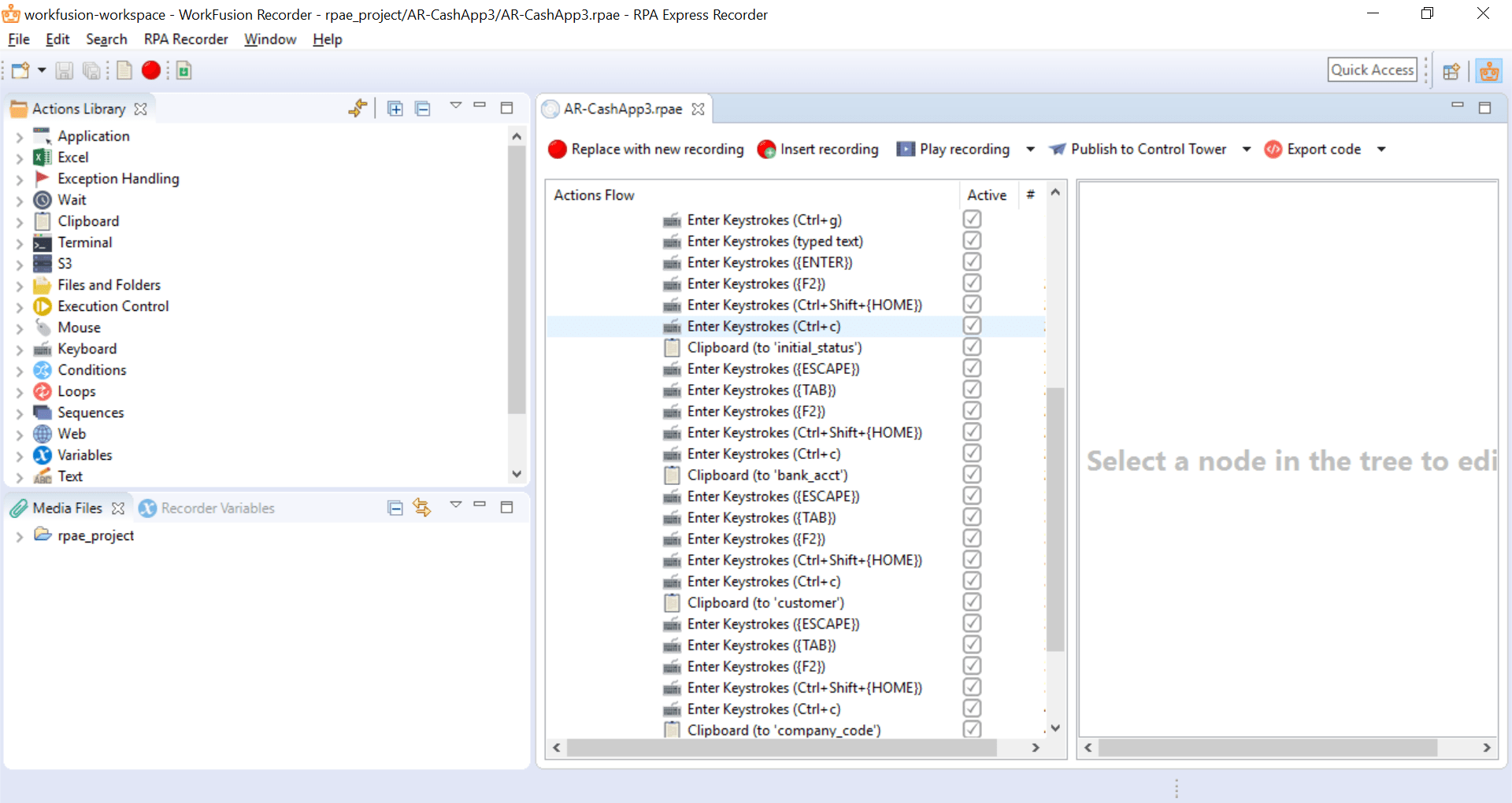Screen dimensions: 1512x803
Task: Open the Export code dropdown arrow
Action: coord(1381,149)
